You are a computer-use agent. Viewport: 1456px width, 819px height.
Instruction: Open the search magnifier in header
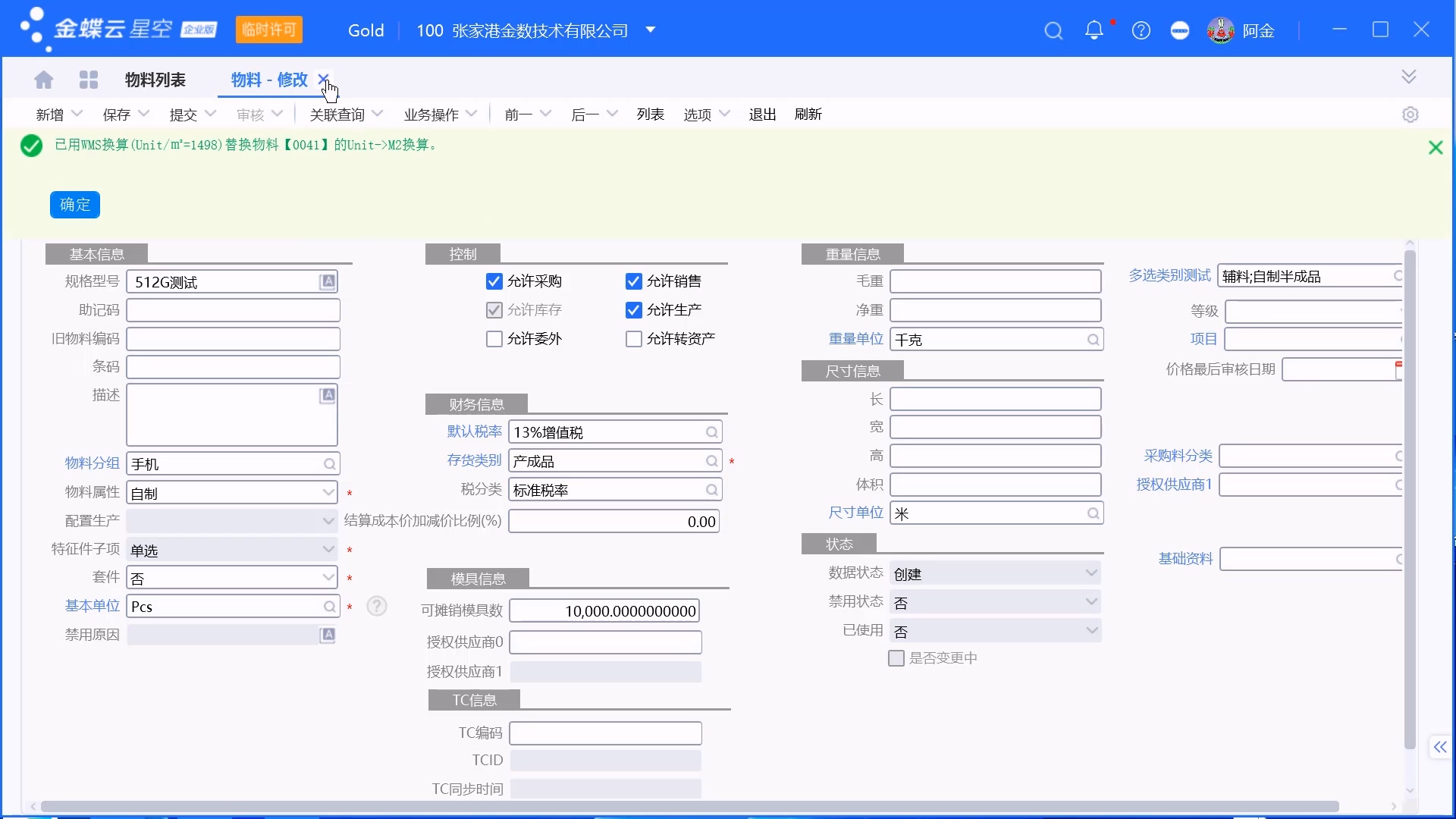coord(1053,31)
